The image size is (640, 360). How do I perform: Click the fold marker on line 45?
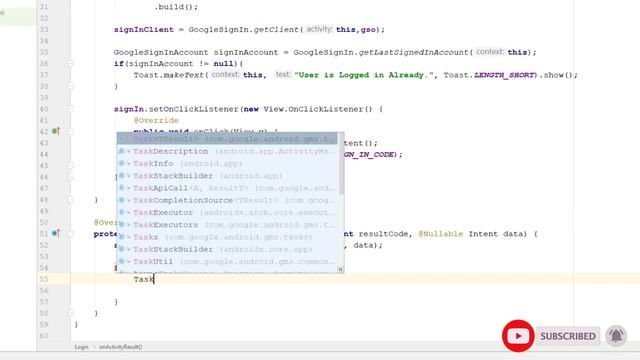(x=70, y=165)
